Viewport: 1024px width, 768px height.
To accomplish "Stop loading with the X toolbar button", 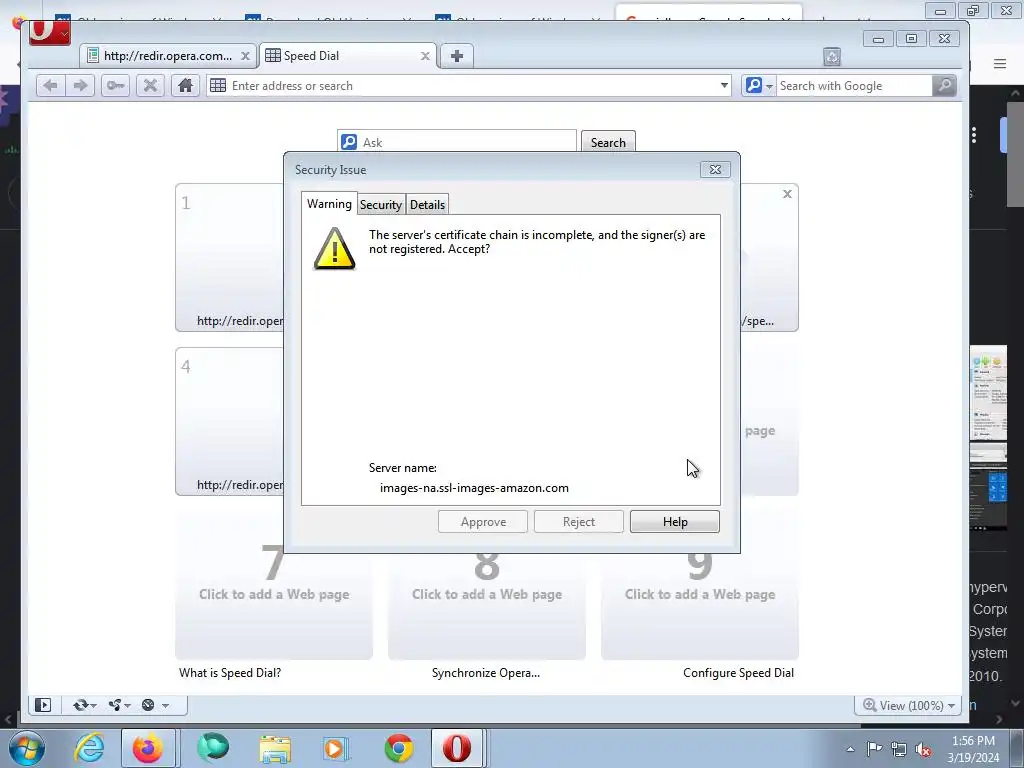I will pyautogui.click(x=150, y=86).
